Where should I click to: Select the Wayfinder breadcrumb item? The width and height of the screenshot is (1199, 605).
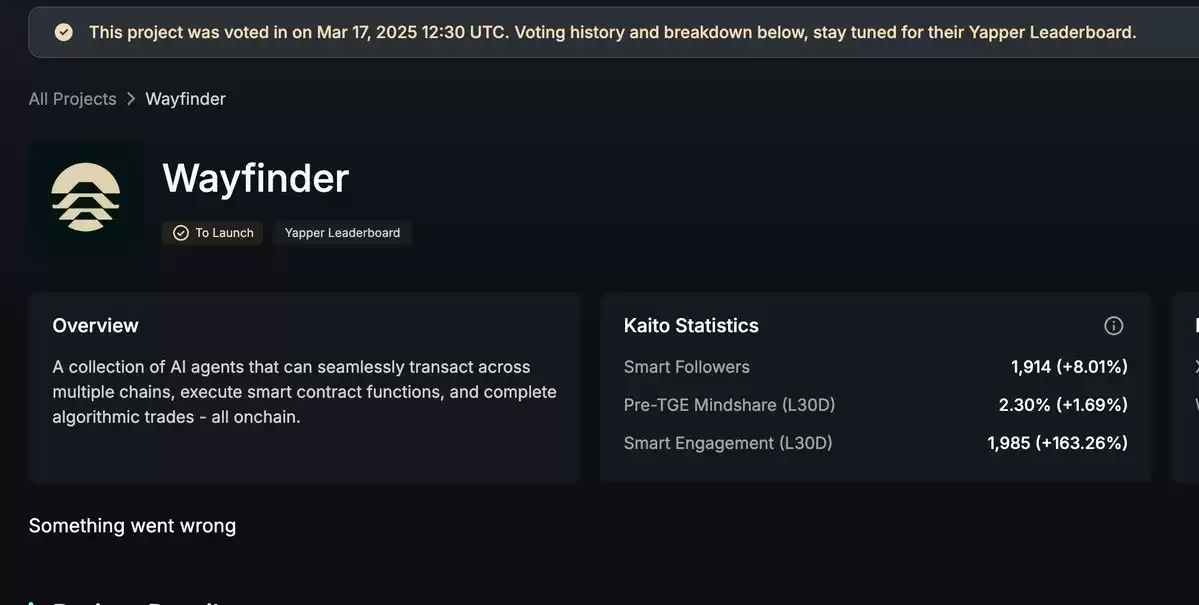click(x=186, y=99)
